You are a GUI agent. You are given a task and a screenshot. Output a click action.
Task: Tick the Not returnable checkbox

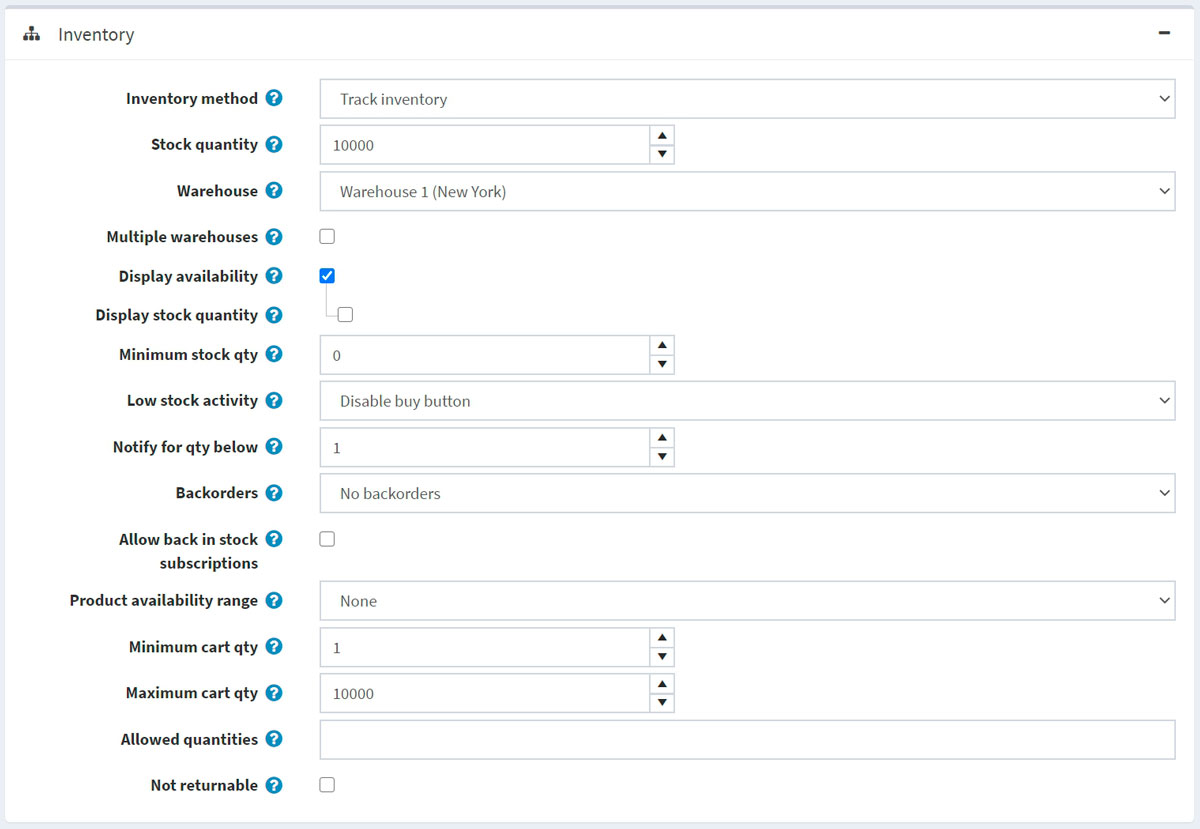click(327, 785)
